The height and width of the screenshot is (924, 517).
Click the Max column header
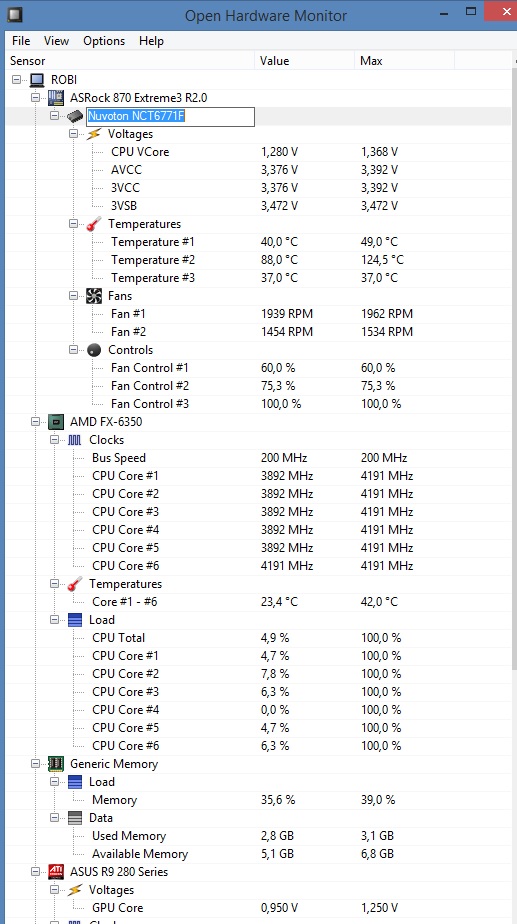coord(404,61)
